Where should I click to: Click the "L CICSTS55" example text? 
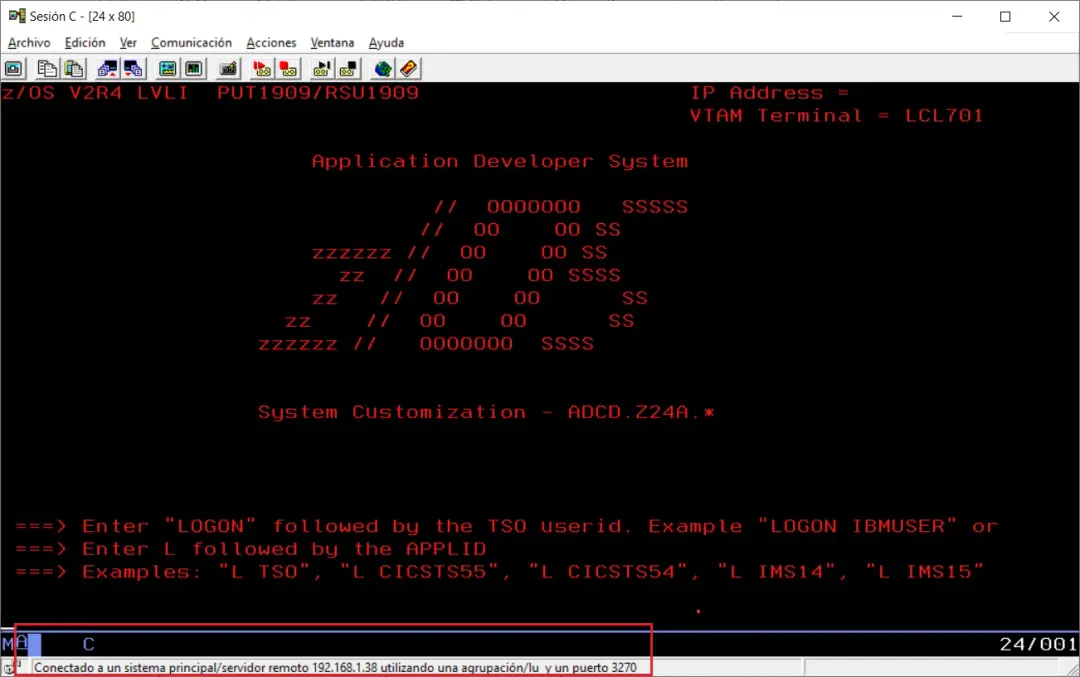click(425, 572)
